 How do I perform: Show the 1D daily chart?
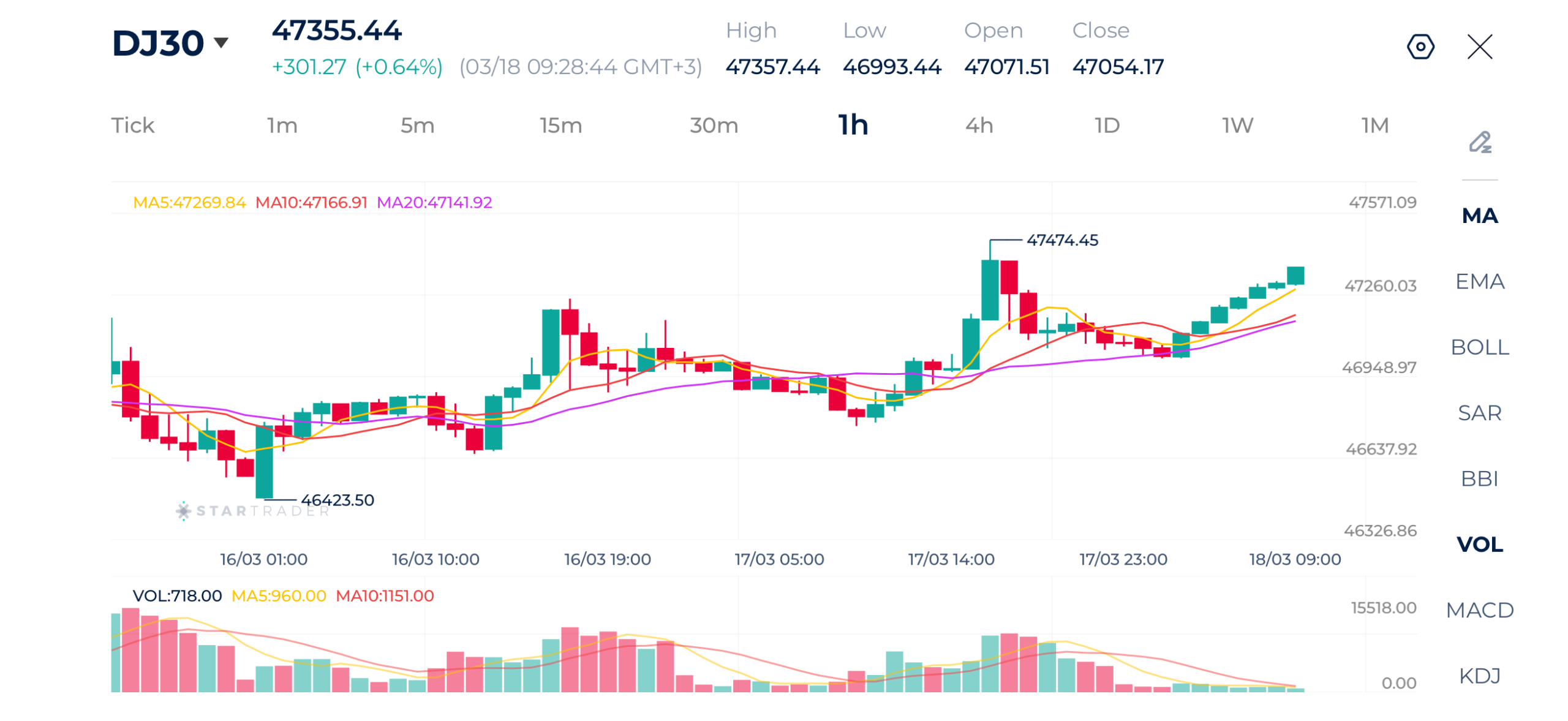(1107, 126)
